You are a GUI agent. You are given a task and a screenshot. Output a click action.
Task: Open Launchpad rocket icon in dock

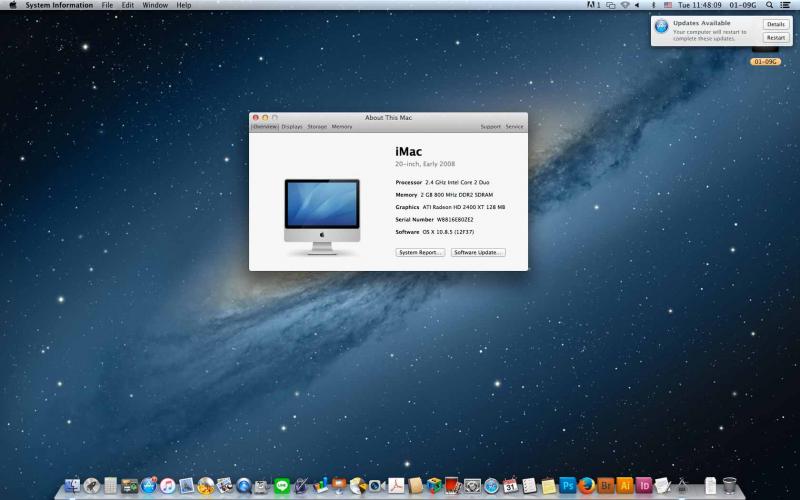(92, 486)
